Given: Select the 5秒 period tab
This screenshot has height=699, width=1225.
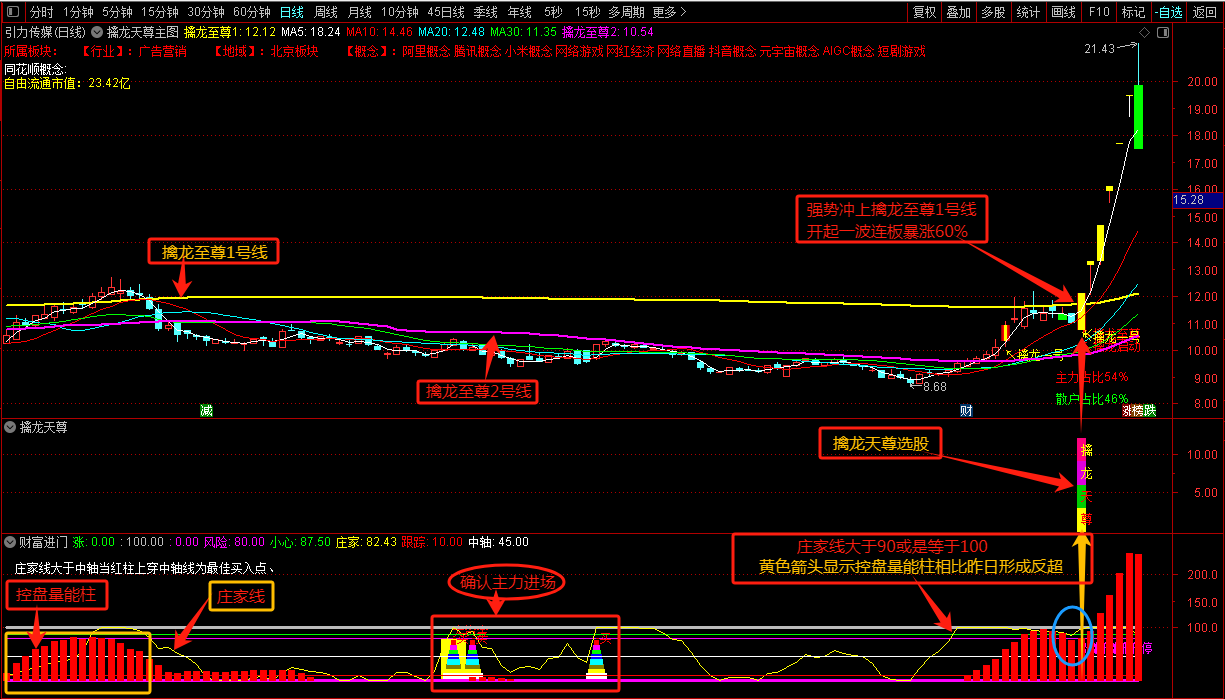Looking at the screenshot, I should coord(553,12).
